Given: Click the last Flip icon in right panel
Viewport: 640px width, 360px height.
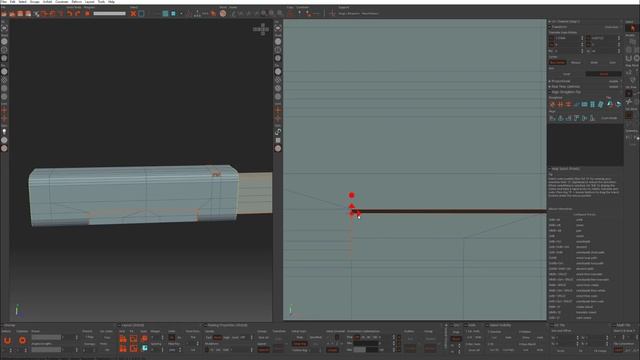Looking at the screenshot, I should tap(618, 104).
